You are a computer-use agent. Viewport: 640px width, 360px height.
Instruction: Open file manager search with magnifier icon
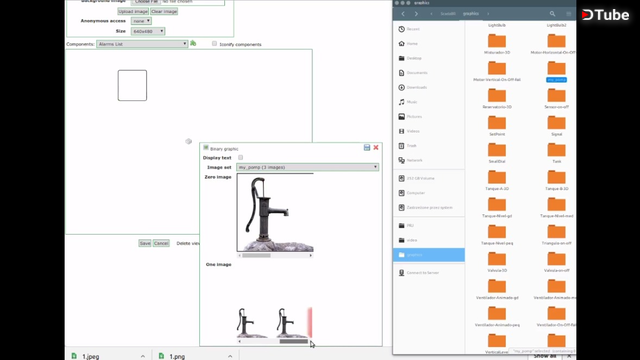pyautogui.click(x=552, y=14)
